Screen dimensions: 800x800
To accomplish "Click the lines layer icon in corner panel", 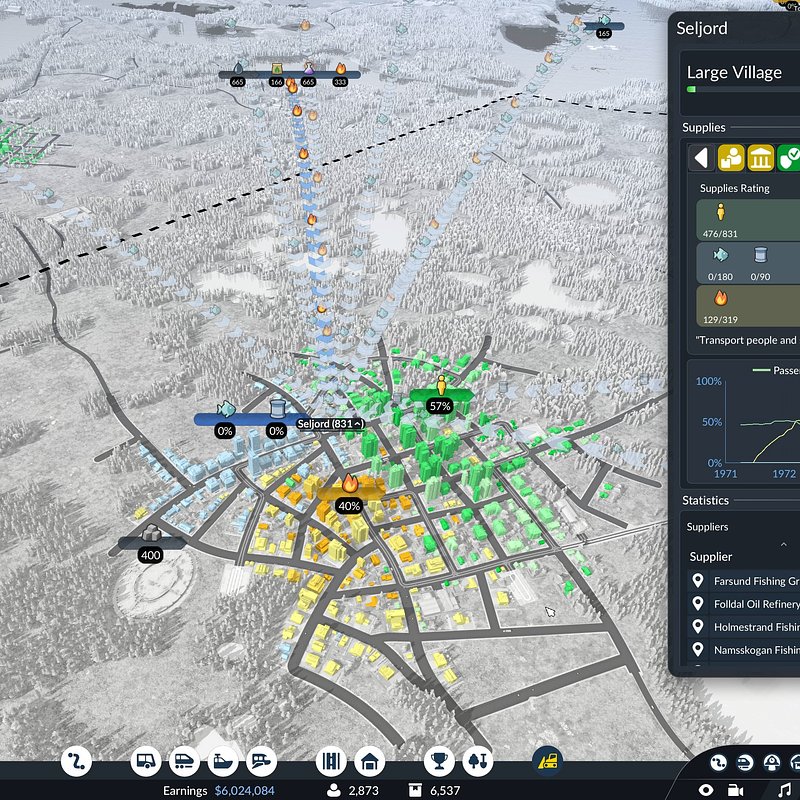I will (718, 763).
